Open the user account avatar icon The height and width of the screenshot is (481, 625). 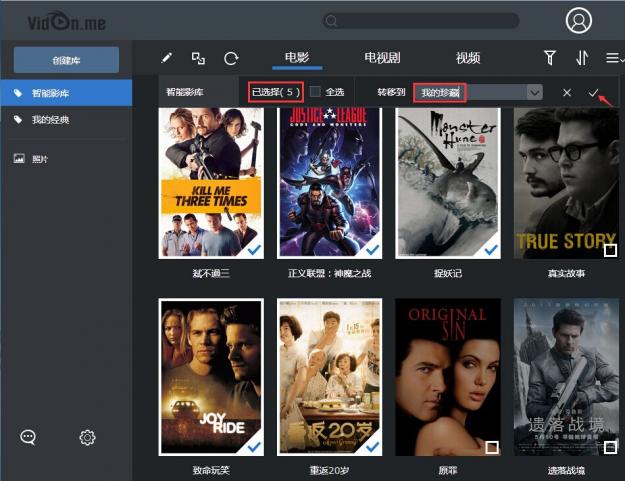tap(578, 20)
